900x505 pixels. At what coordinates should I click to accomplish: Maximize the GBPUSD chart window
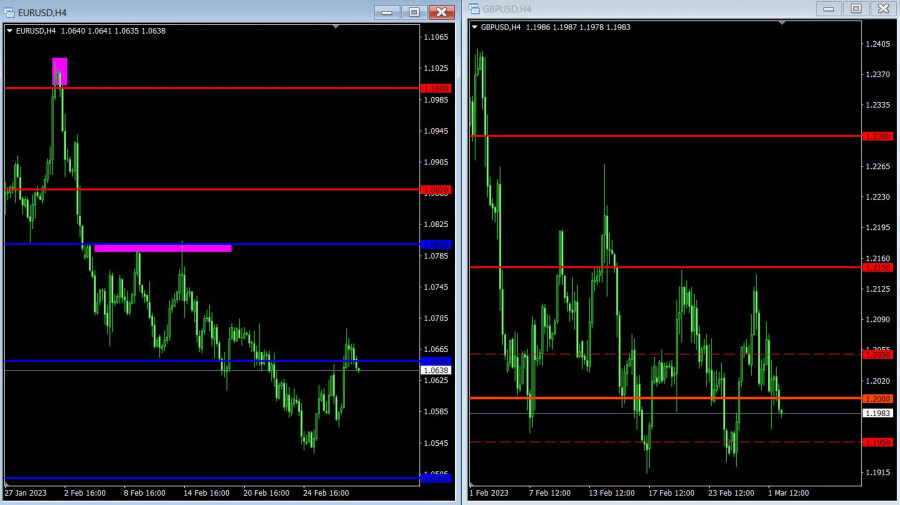[855, 8]
